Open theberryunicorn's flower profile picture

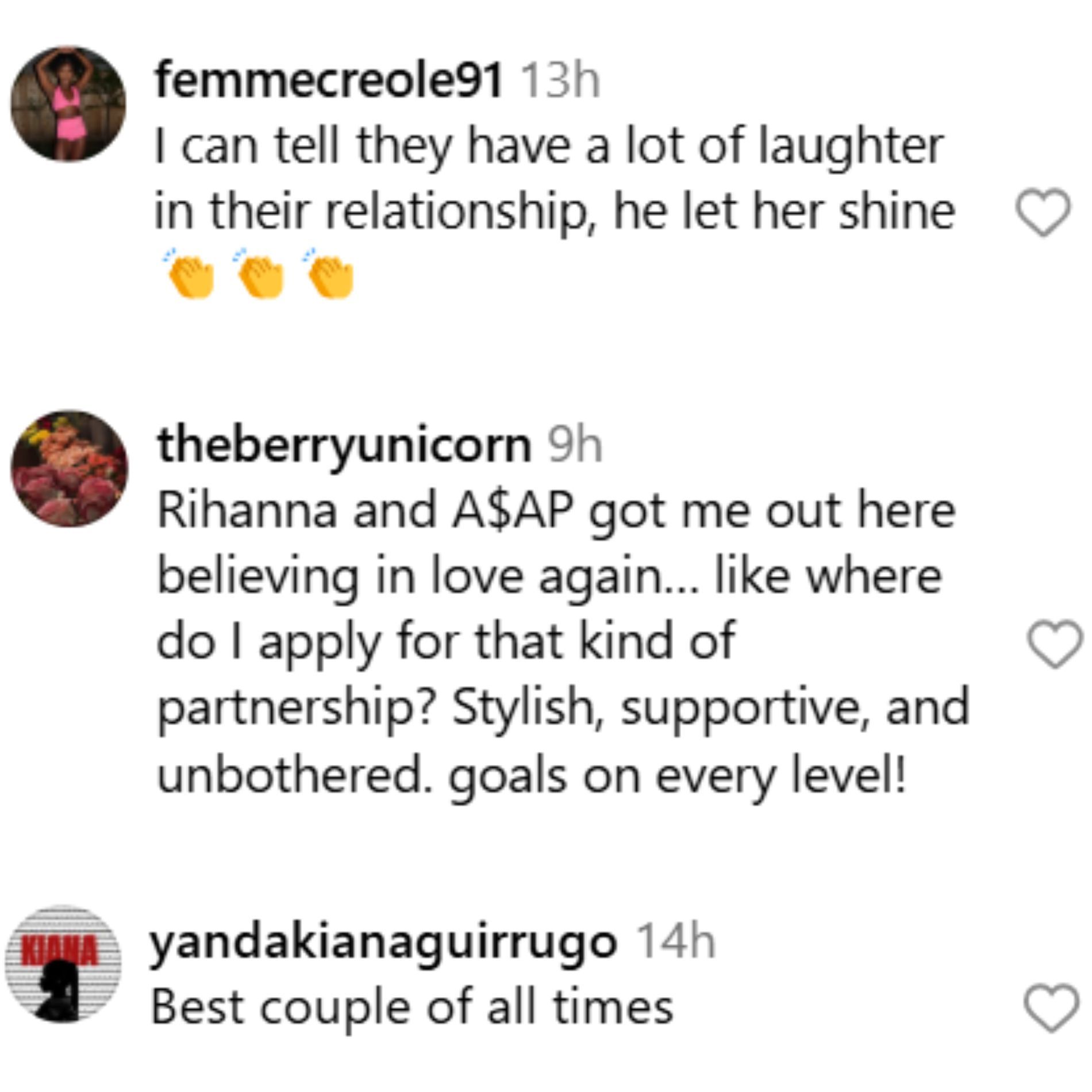click(x=70, y=468)
